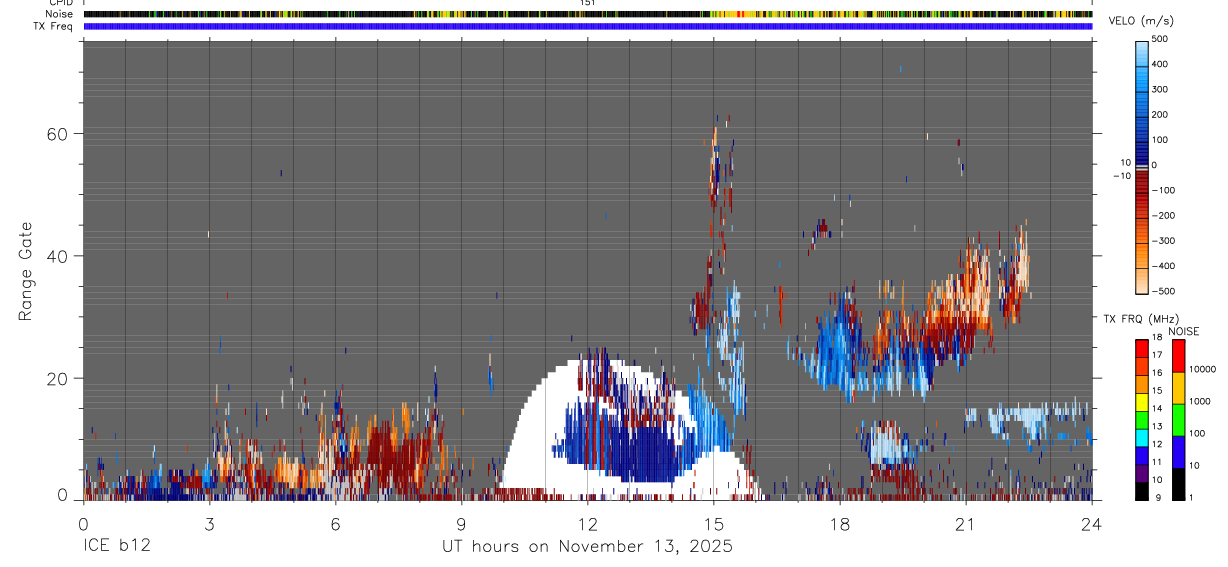Click the '17' label on the TX frequency legend
This screenshot has width=1228, height=567.
1157,355
